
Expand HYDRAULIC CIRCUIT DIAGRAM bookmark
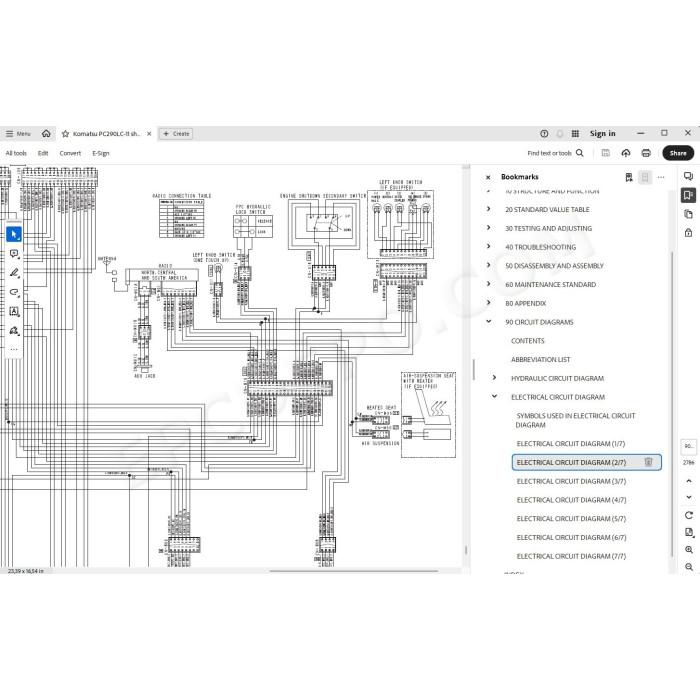tap(494, 378)
